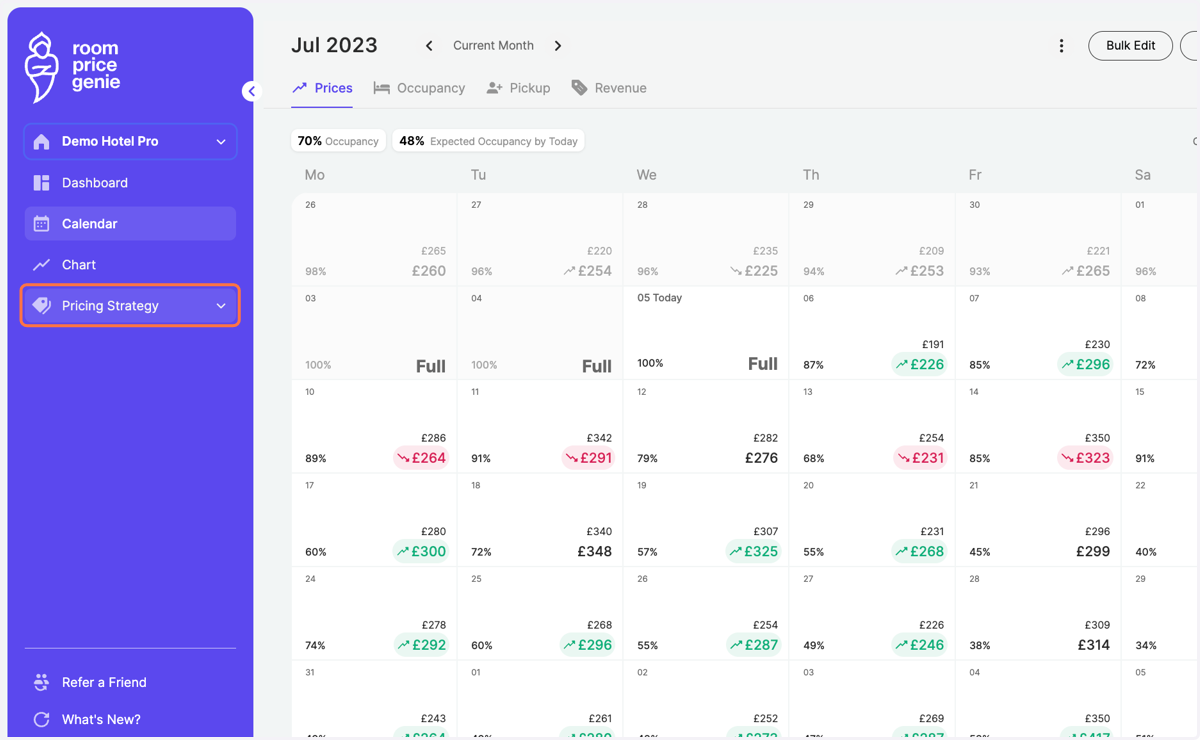Click Current Month button
Screen dimensions: 1200x740
click(493, 46)
